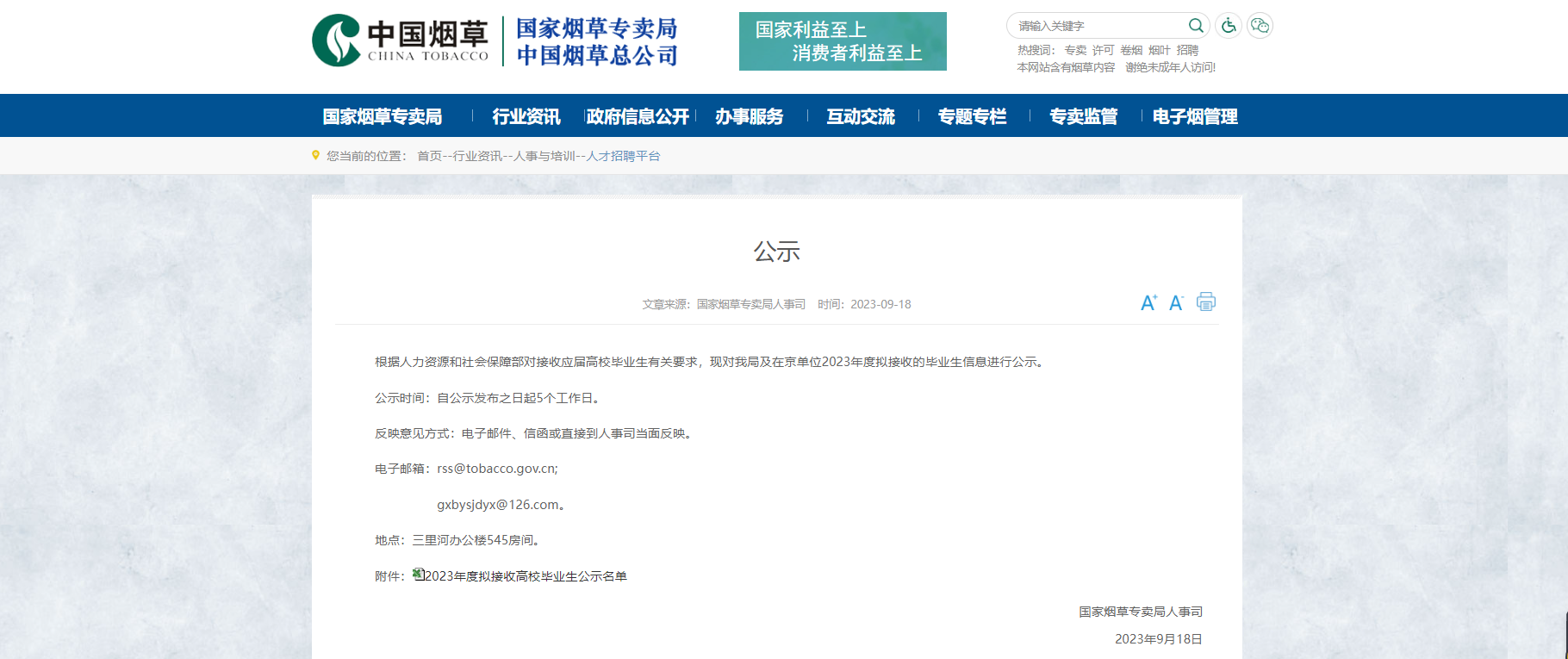
Task: Open the accessibility wheelchair icon
Action: tap(1229, 26)
